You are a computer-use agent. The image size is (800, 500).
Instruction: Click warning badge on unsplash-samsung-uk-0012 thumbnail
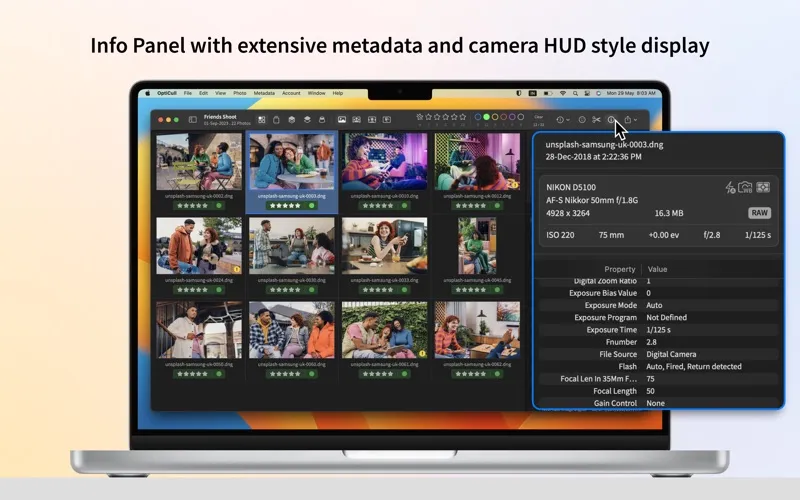point(515,185)
